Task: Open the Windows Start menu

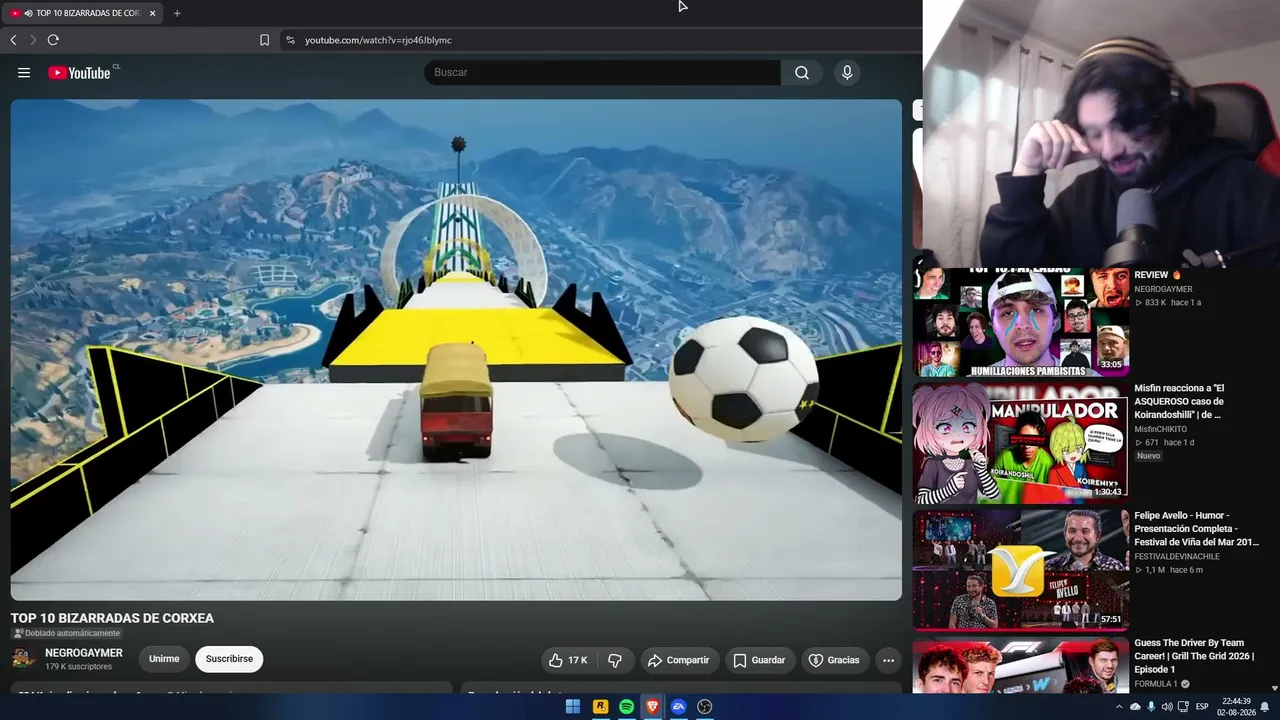Action: (x=573, y=707)
